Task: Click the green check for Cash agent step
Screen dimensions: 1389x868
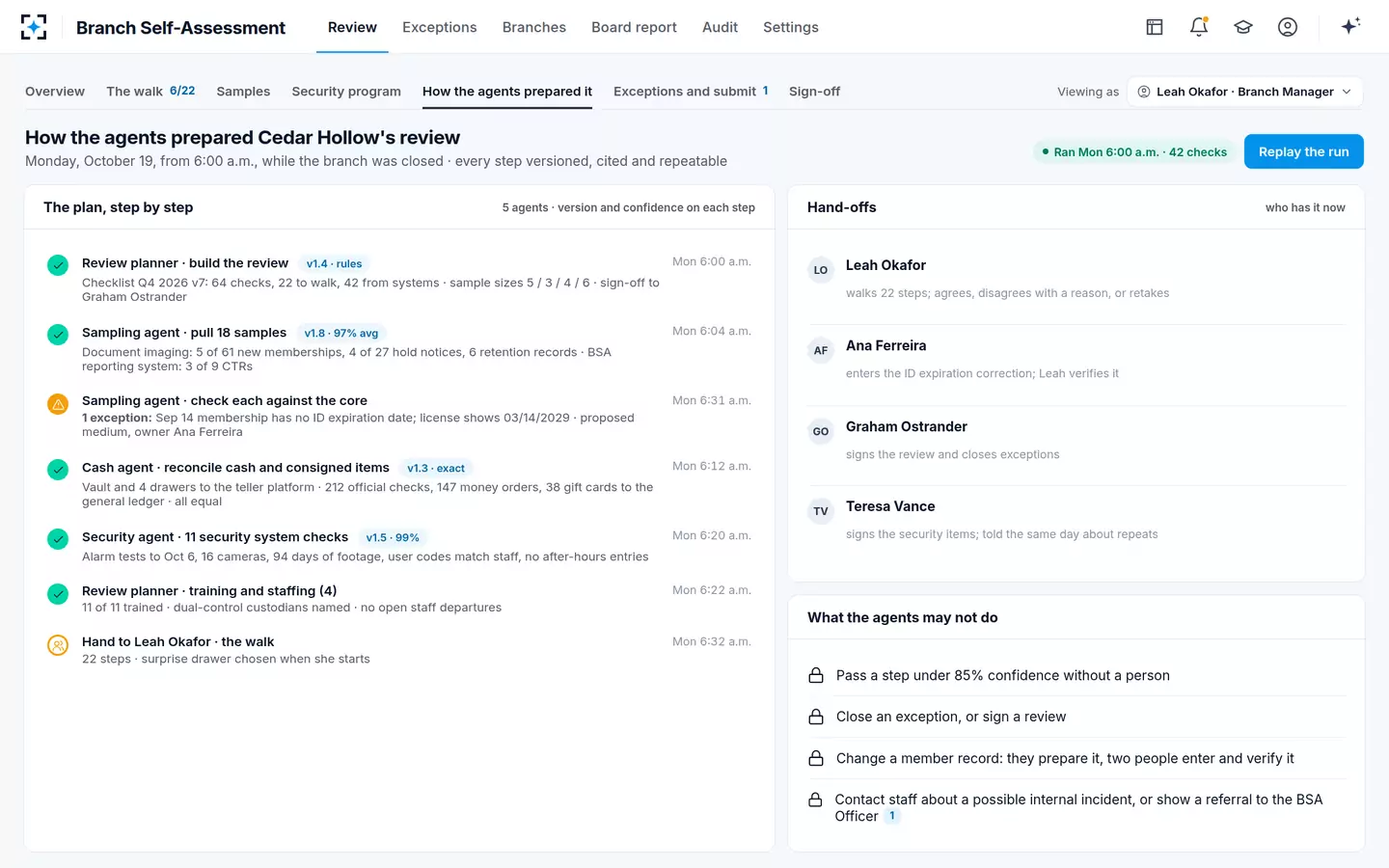Action: pyautogui.click(x=58, y=469)
